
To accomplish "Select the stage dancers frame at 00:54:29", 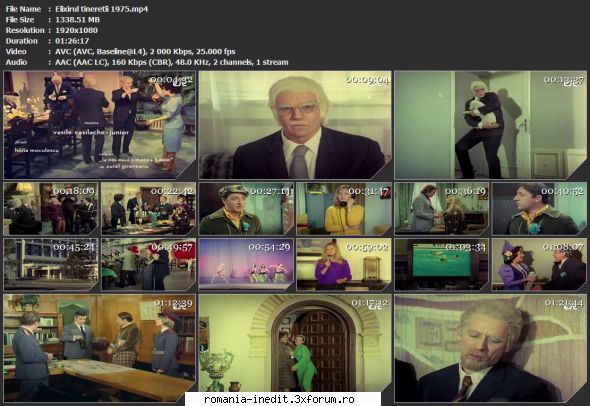I will 246,265.
